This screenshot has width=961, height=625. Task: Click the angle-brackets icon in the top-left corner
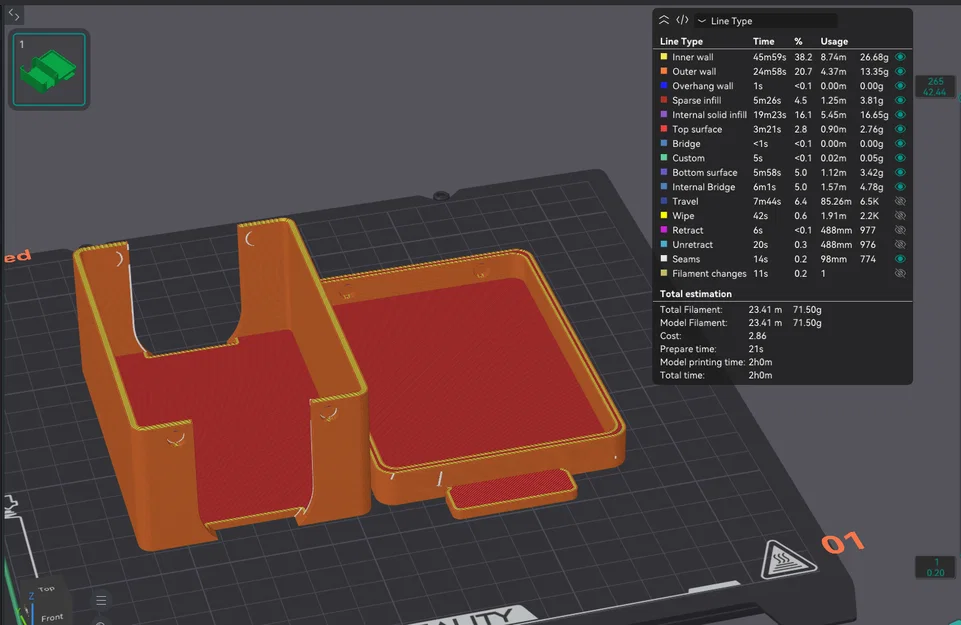pyautogui.click(x=13, y=14)
